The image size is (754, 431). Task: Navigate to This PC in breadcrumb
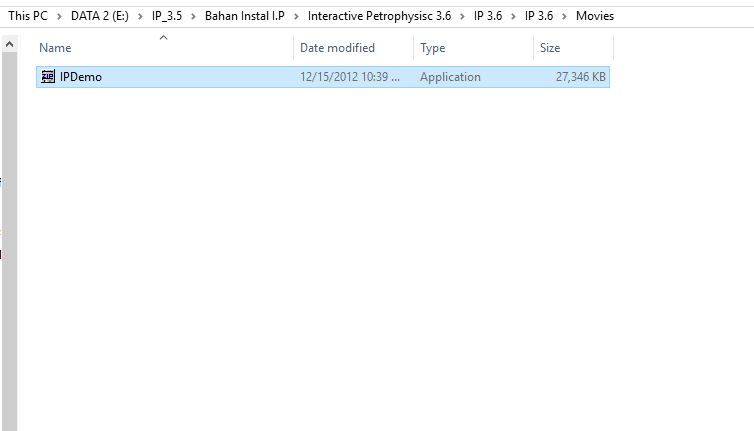[28, 16]
